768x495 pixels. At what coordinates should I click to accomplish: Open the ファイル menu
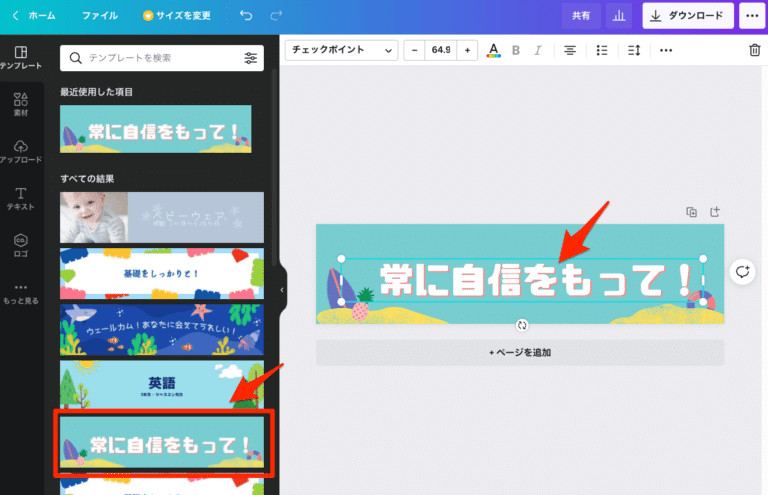pyautogui.click(x=99, y=16)
